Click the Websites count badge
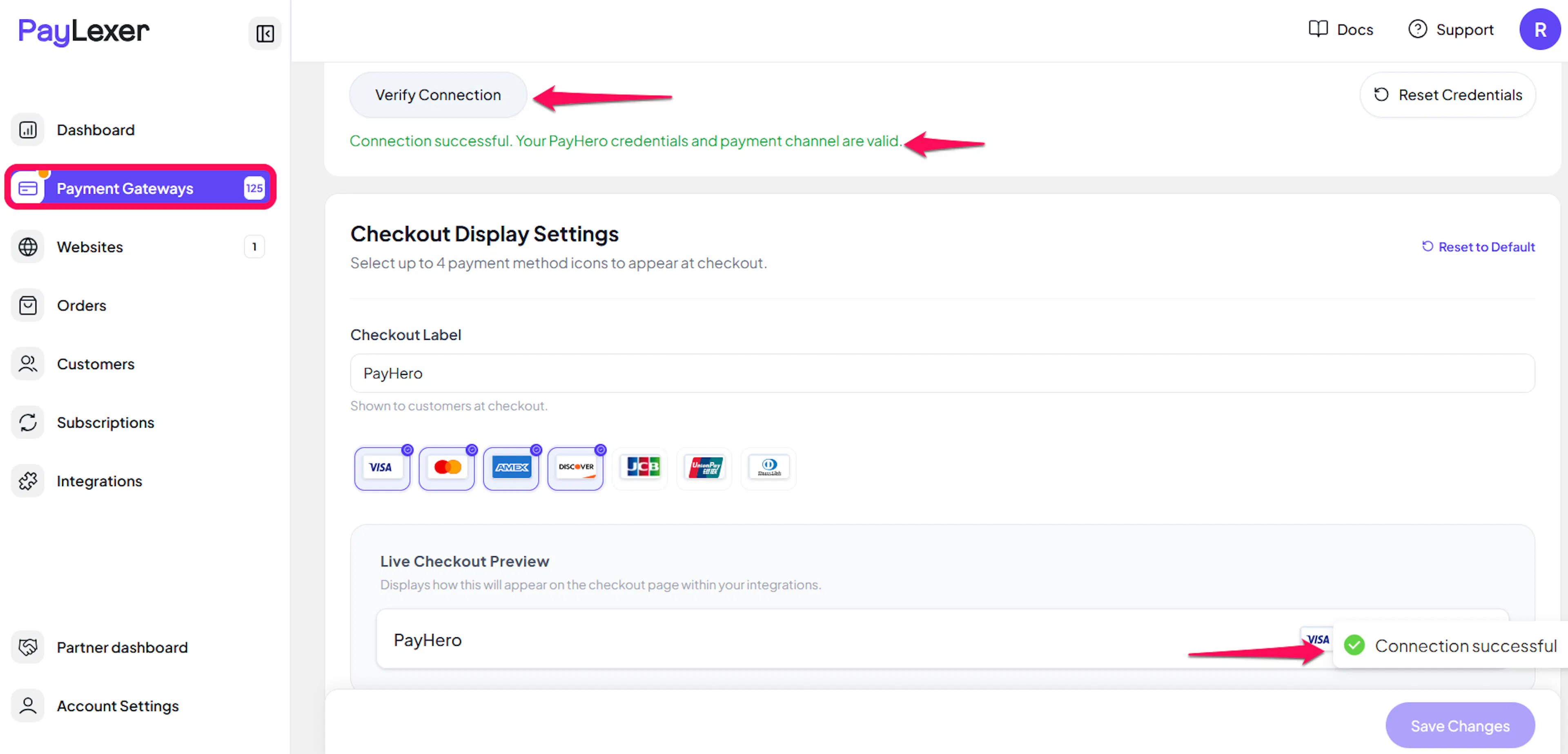Viewport: 1568px width, 754px height. tap(254, 247)
